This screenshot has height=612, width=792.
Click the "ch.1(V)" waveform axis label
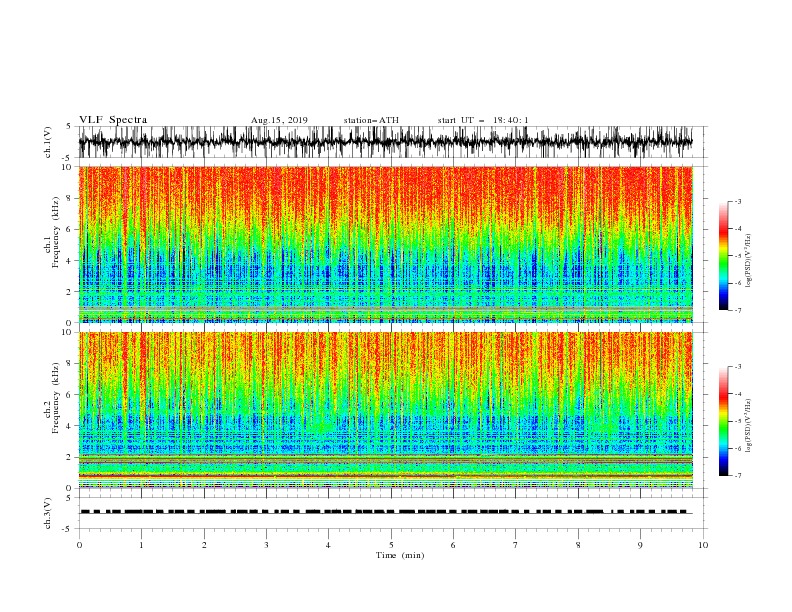(48, 142)
